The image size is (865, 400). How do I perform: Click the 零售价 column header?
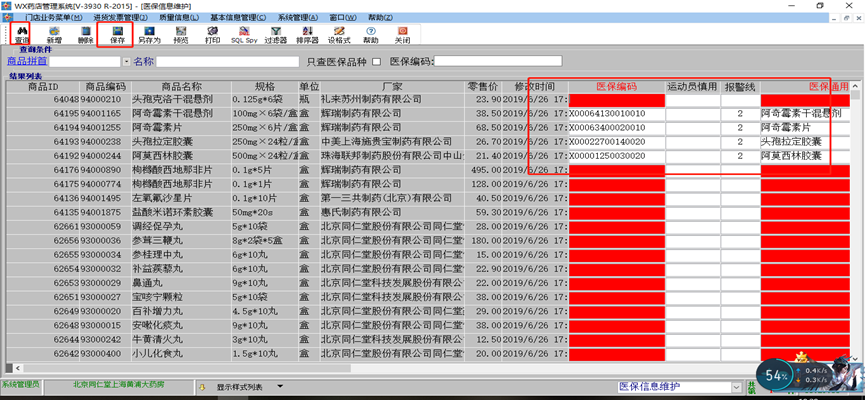483,87
